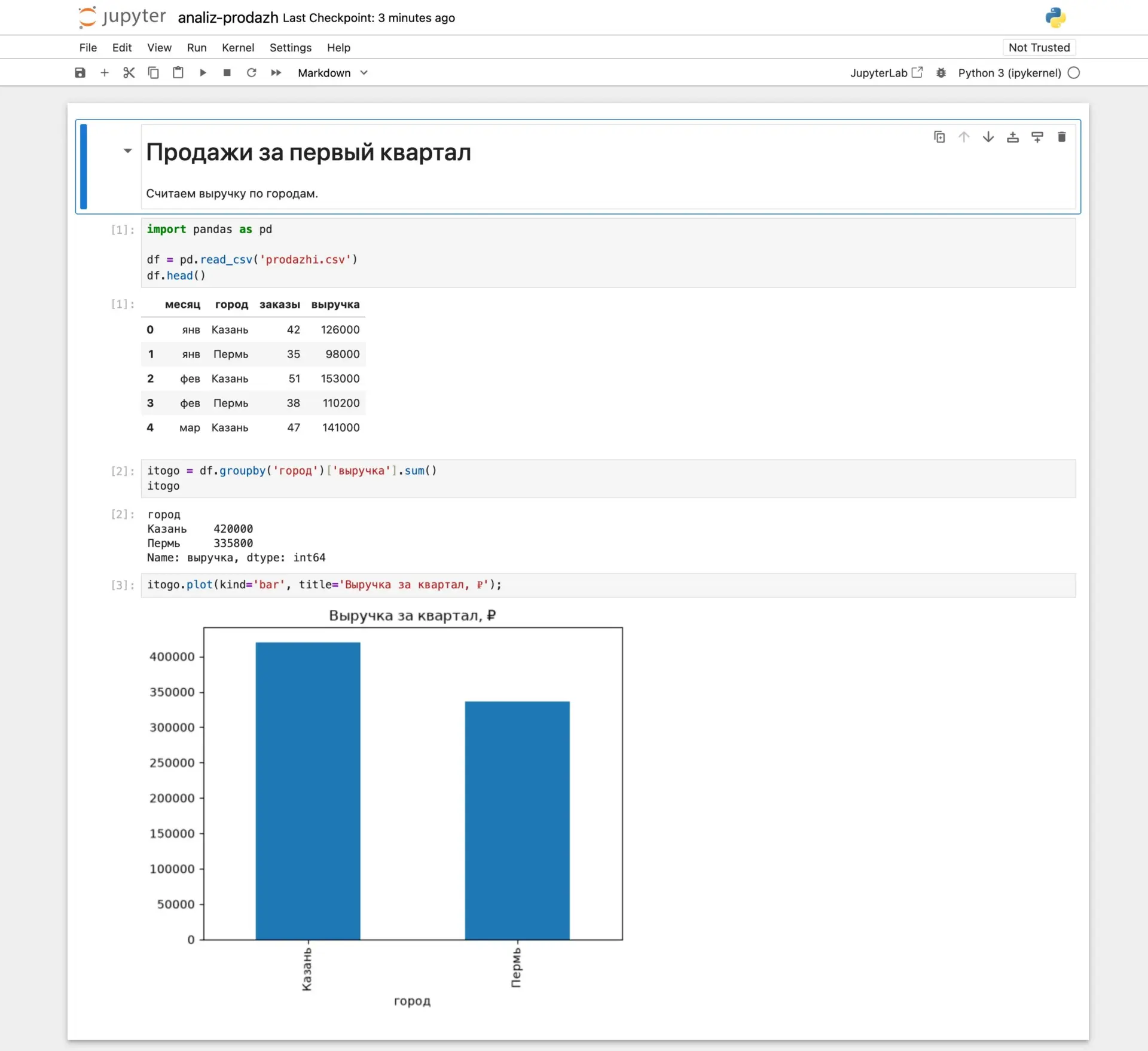
Task: Click the выручка column header
Action: [x=335, y=304]
